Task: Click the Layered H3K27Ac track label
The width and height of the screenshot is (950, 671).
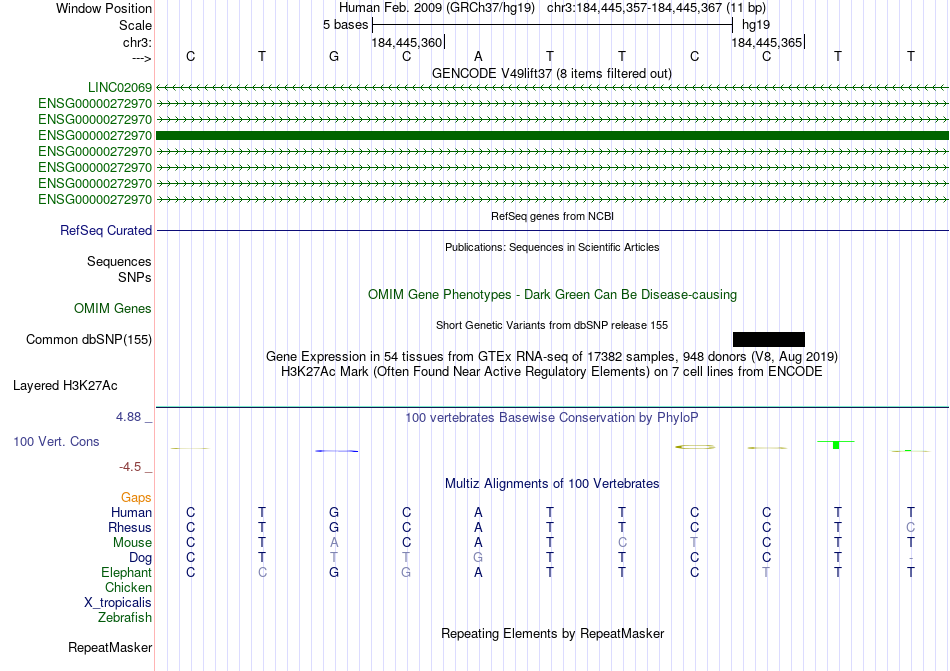Action: [x=65, y=386]
